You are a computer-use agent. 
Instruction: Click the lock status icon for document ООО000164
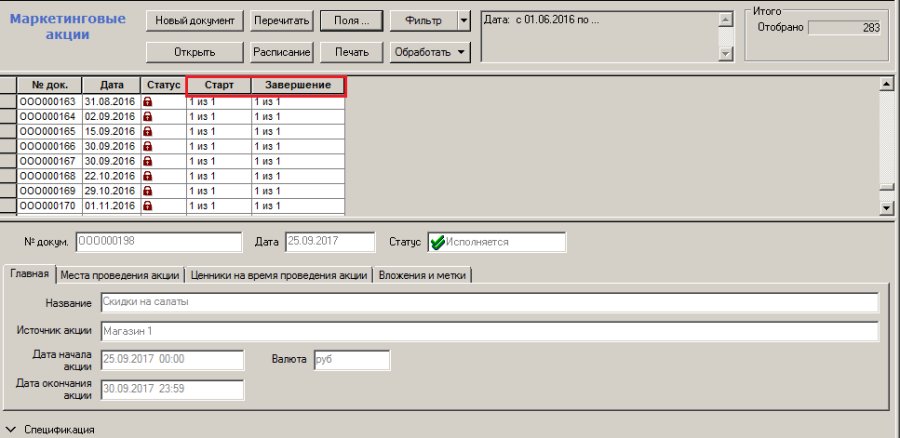[148, 117]
